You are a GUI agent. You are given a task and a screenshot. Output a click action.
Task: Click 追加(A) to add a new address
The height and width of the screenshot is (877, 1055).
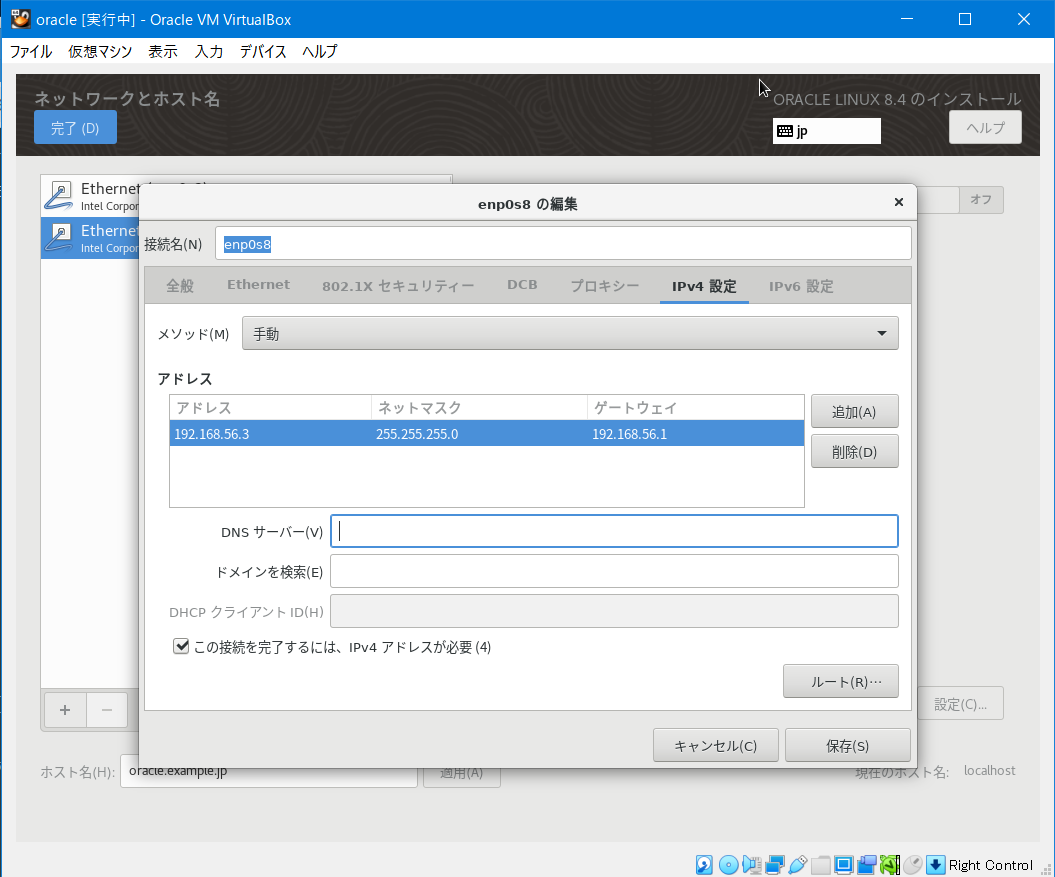[x=854, y=410]
